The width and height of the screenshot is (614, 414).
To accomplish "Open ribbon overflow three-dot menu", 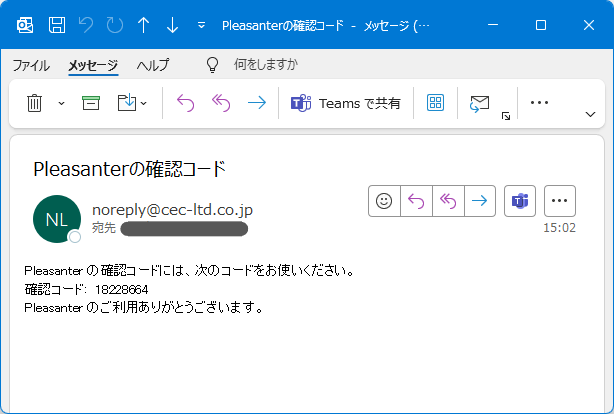I will tap(539, 103).
